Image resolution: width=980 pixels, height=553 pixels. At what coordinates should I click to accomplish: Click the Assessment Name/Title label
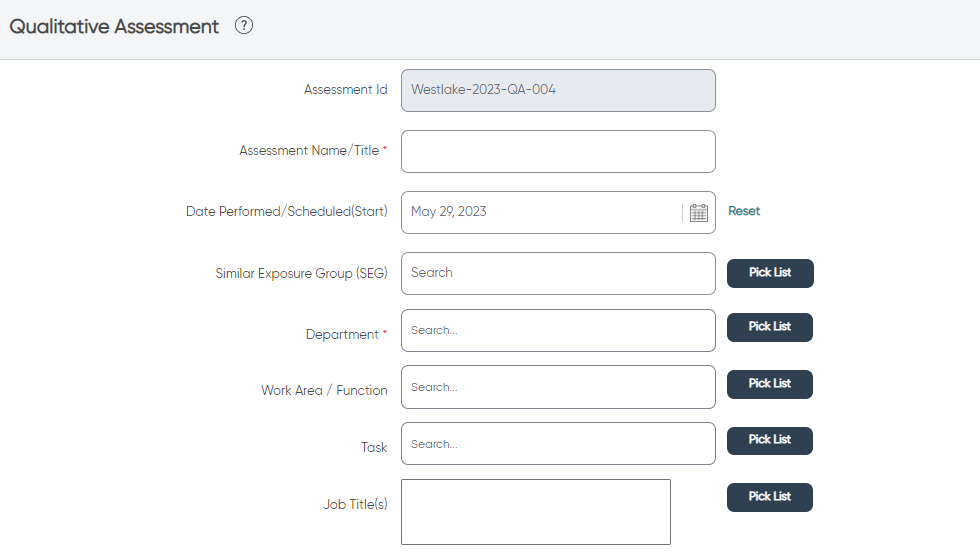(x=309, y=151)
